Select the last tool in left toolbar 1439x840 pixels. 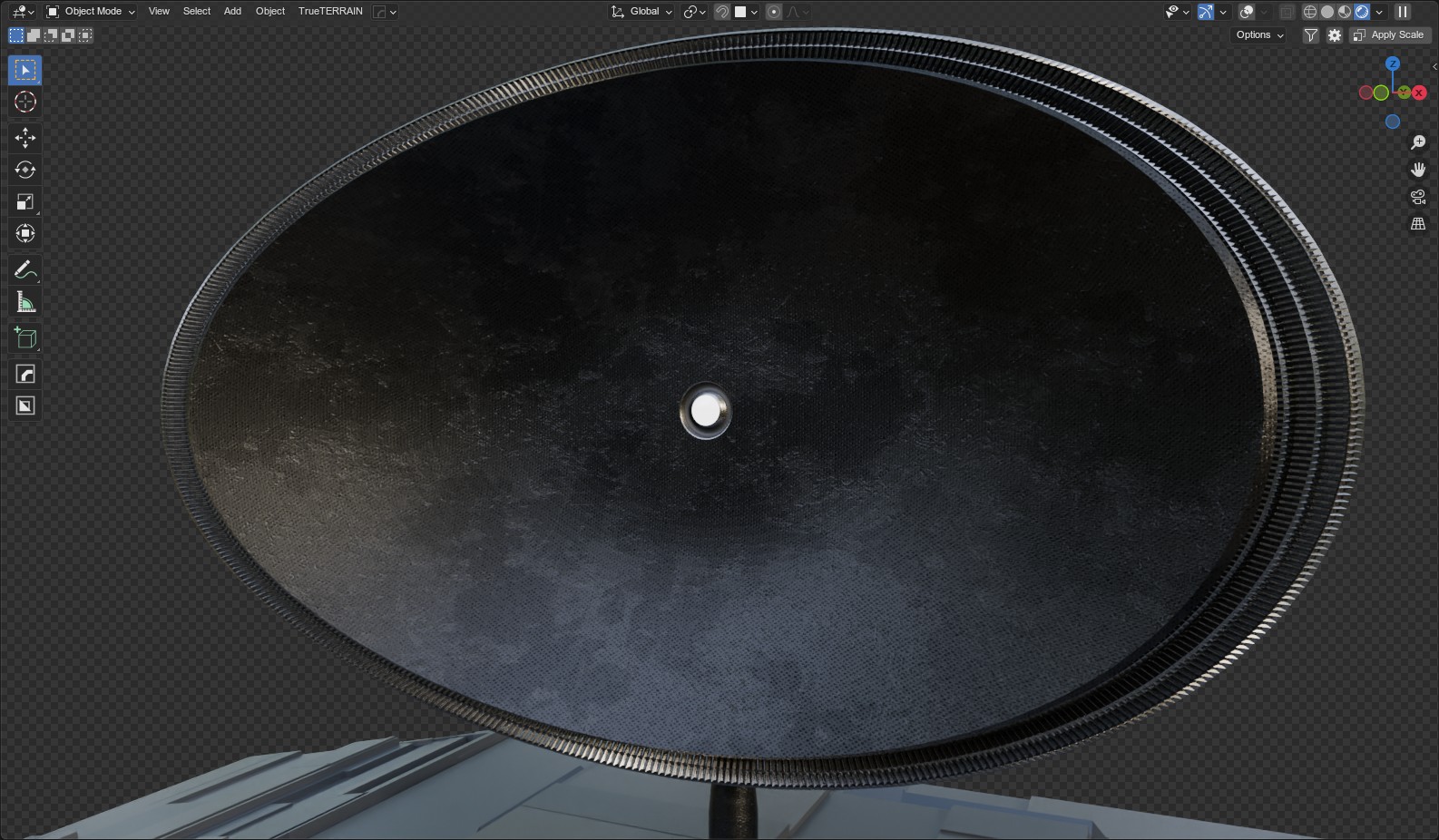click(25, 405)
